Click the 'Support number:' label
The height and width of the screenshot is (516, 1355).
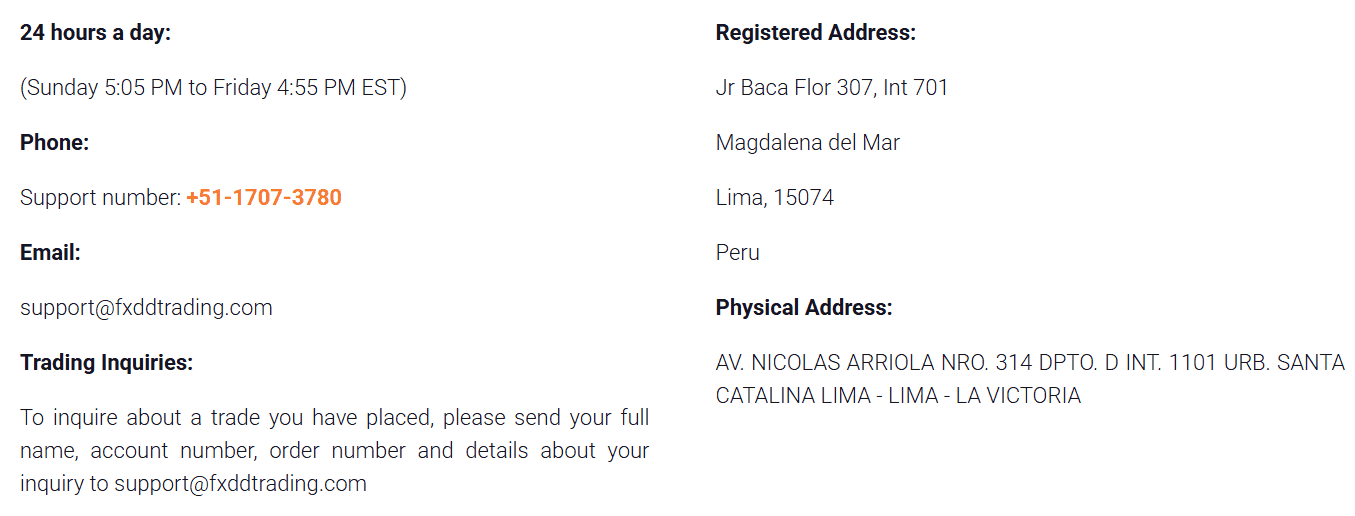coord(100,198)
